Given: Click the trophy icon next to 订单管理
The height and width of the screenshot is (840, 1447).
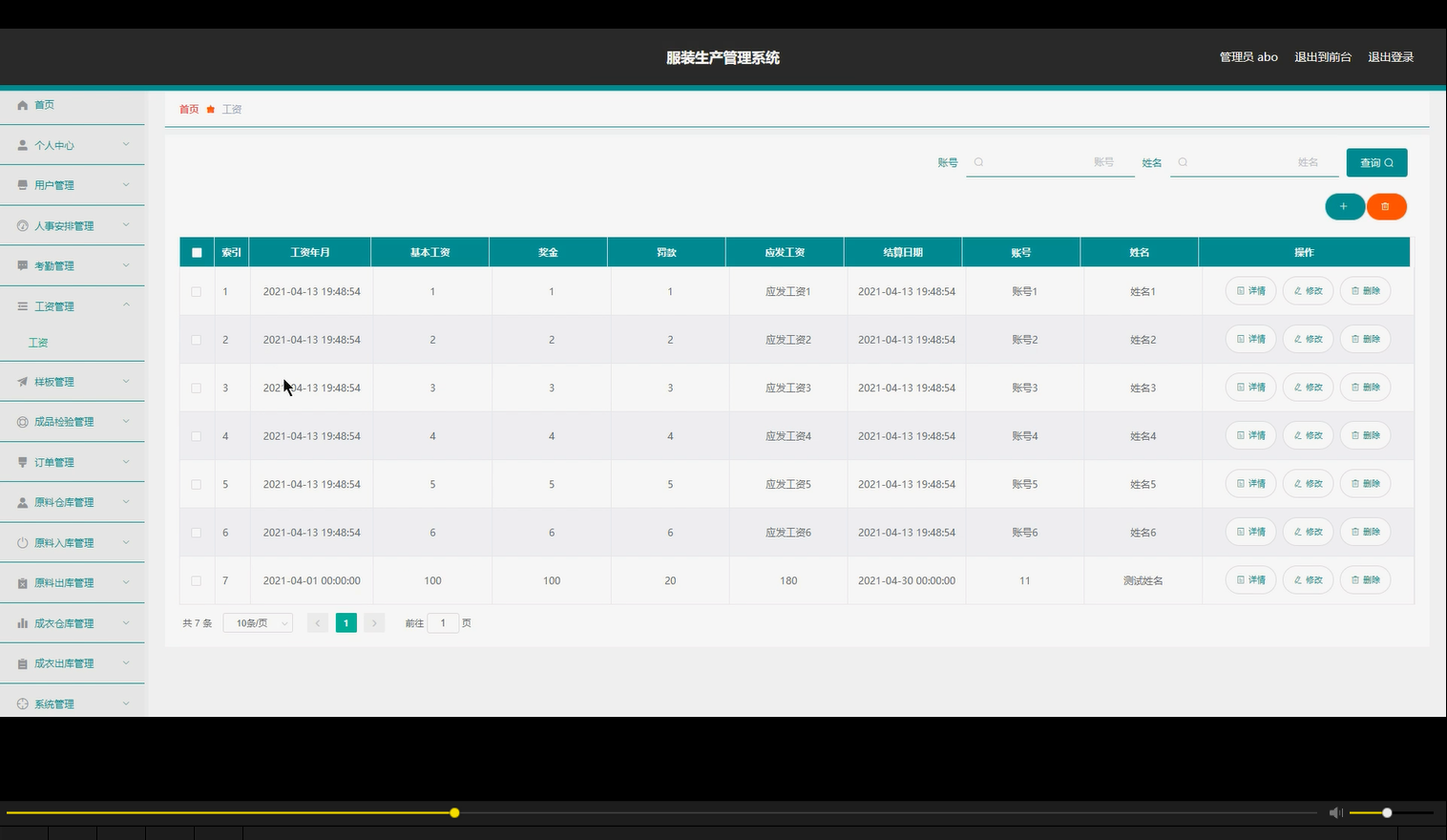Looking at the screenshot, I should click(x=23, y=462).
